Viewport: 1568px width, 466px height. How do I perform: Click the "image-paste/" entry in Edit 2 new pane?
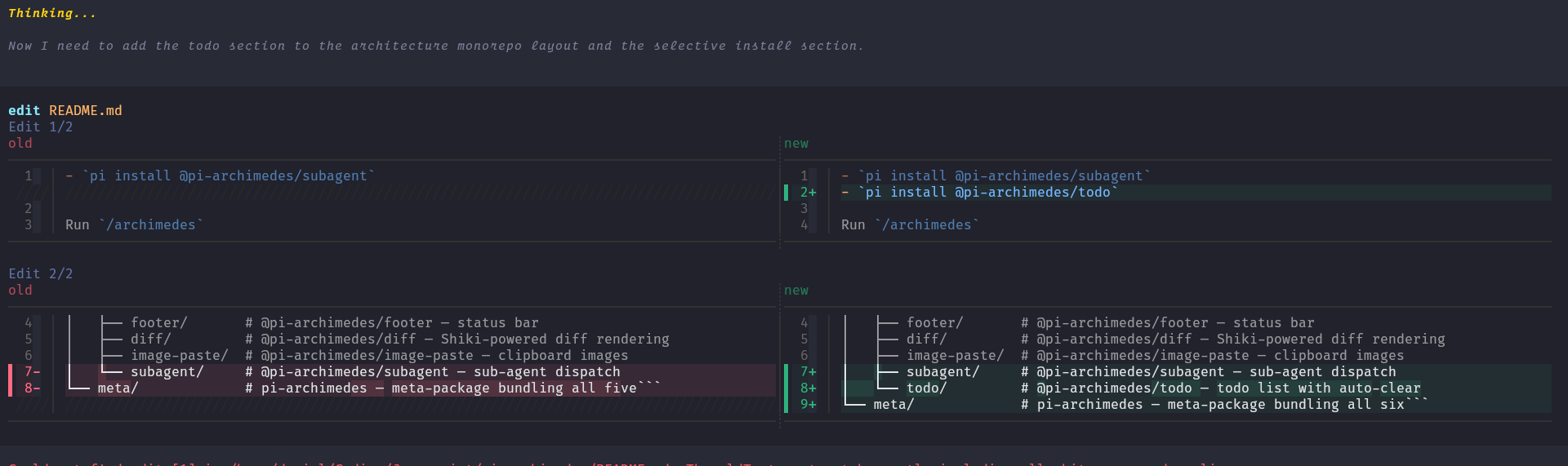click(x=955, y=355)
